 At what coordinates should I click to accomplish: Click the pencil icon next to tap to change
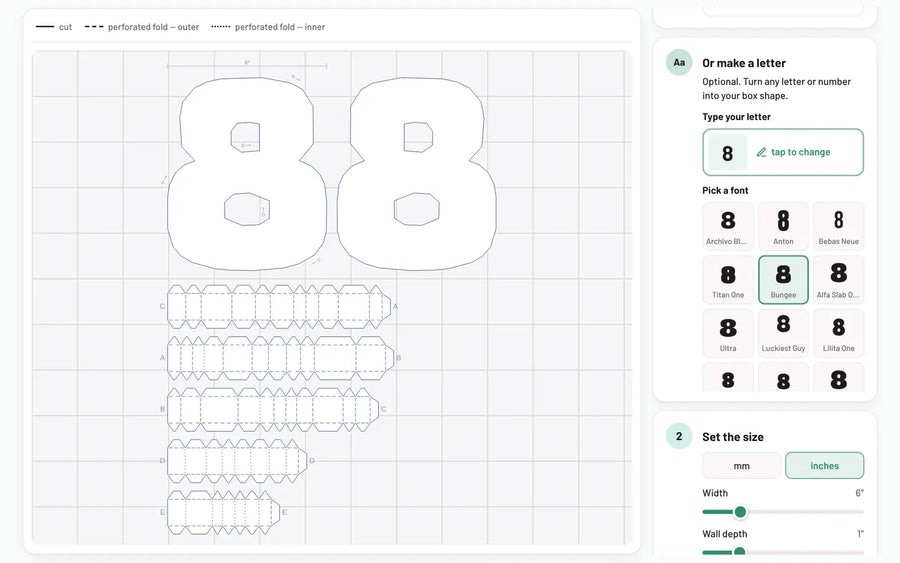[x=761, y=152]
